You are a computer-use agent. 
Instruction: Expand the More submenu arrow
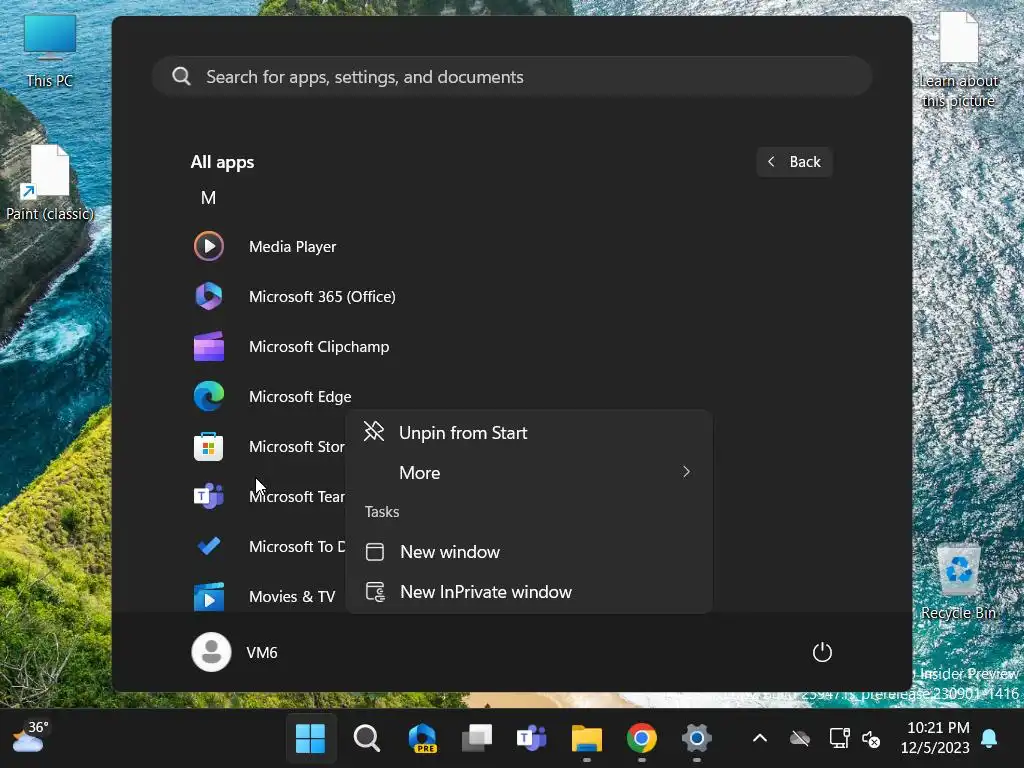tap(686, 472)
